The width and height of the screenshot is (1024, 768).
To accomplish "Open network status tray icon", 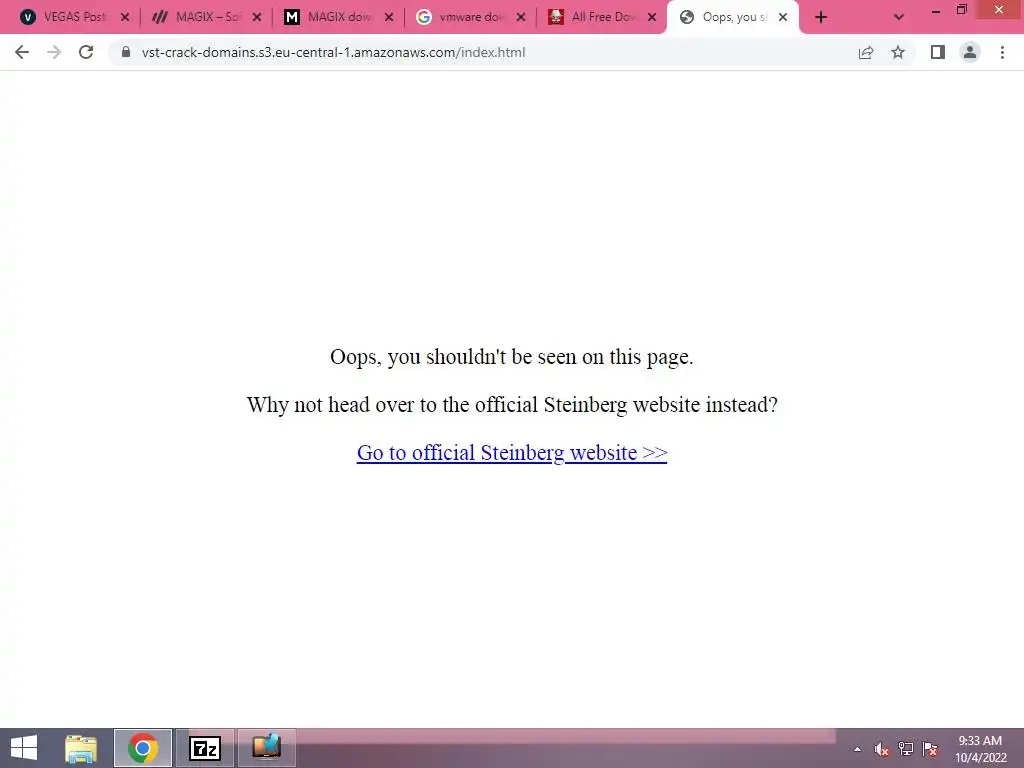I will coord(906,749).
